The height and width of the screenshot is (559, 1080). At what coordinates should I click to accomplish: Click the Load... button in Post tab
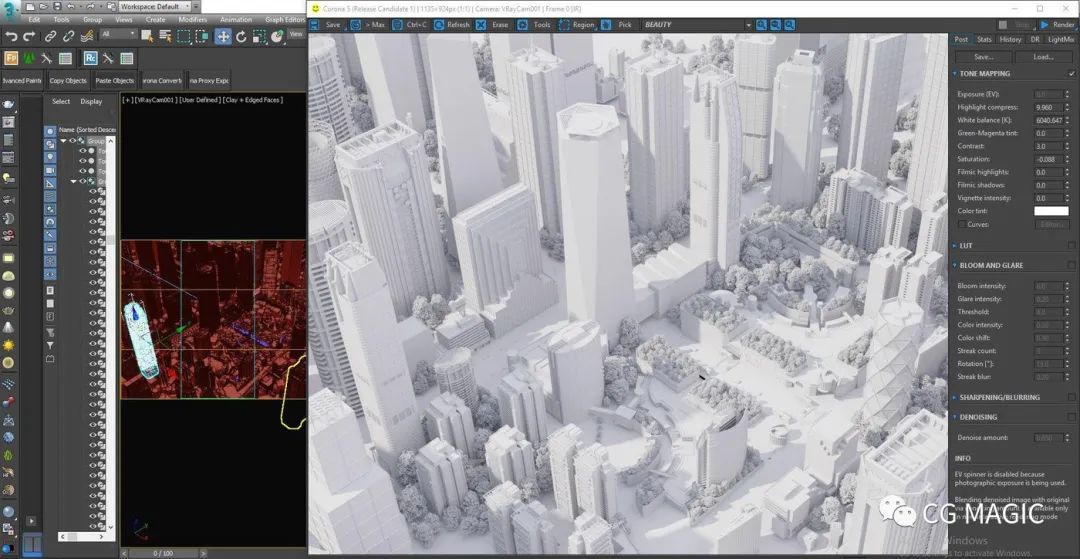(x=1043, y=56)
